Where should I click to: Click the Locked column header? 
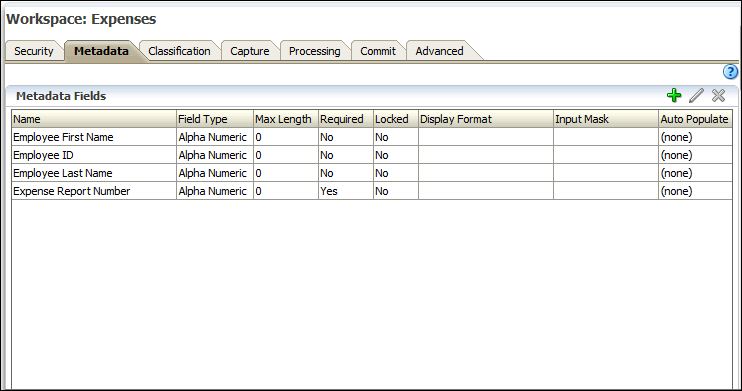(396, 119)
